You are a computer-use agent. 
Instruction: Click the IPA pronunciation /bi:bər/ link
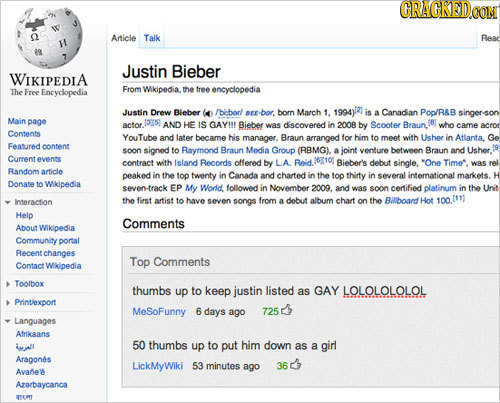coord(230,113)
